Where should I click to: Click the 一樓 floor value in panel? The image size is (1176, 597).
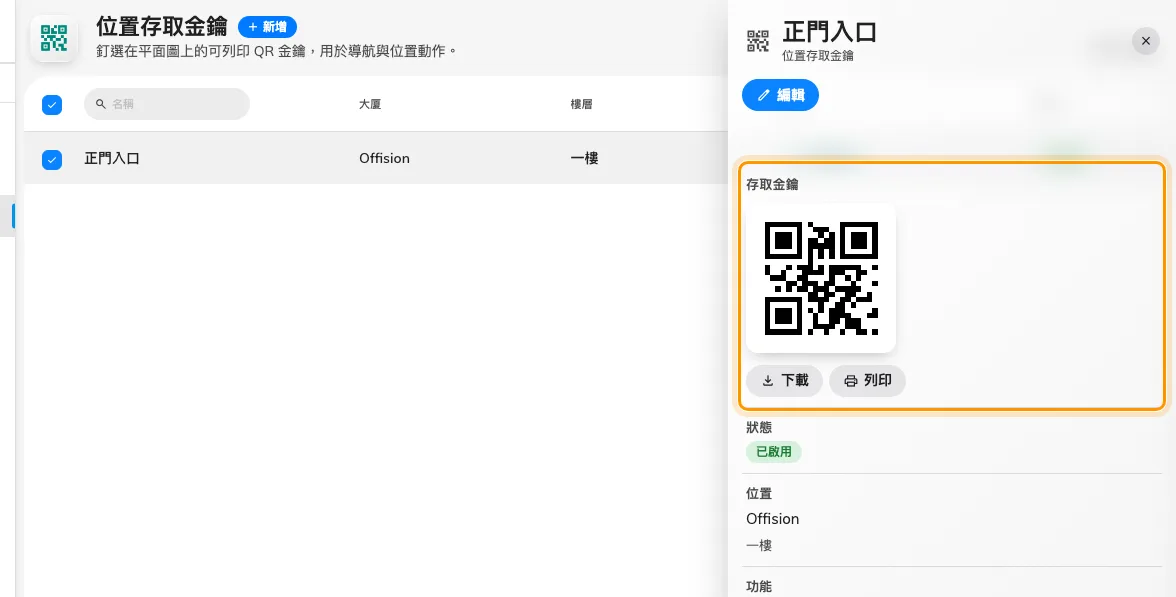[759, 545]
